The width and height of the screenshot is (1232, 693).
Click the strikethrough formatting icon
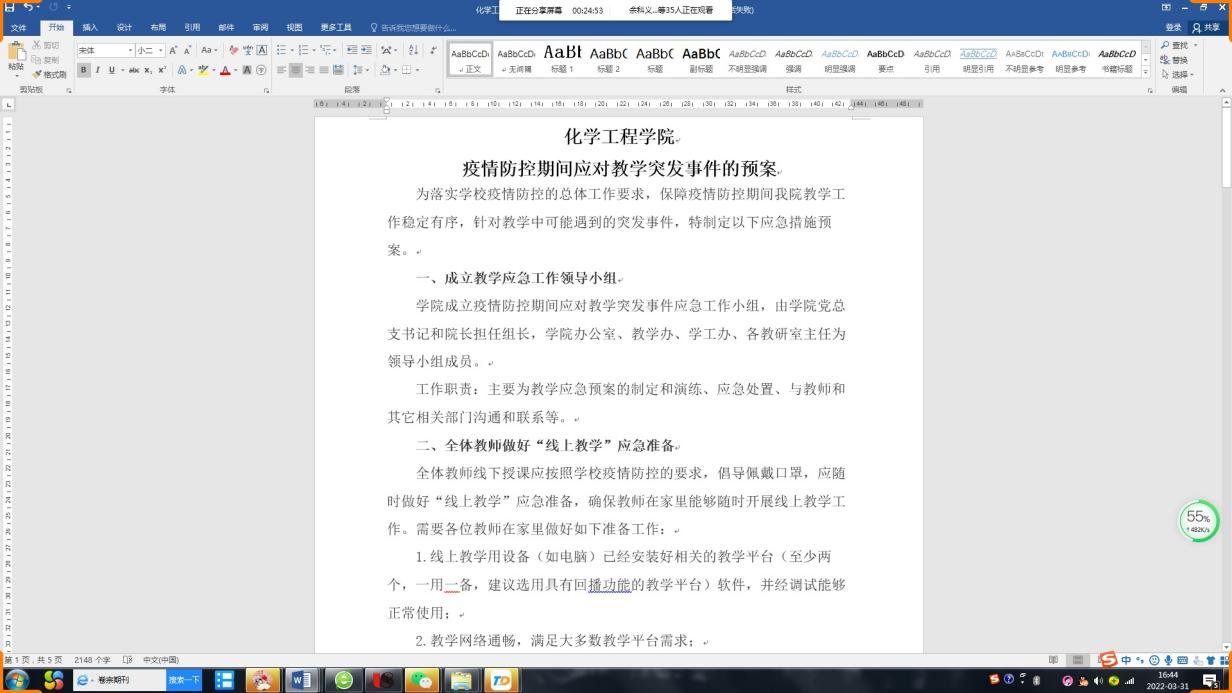coord(135,70)
